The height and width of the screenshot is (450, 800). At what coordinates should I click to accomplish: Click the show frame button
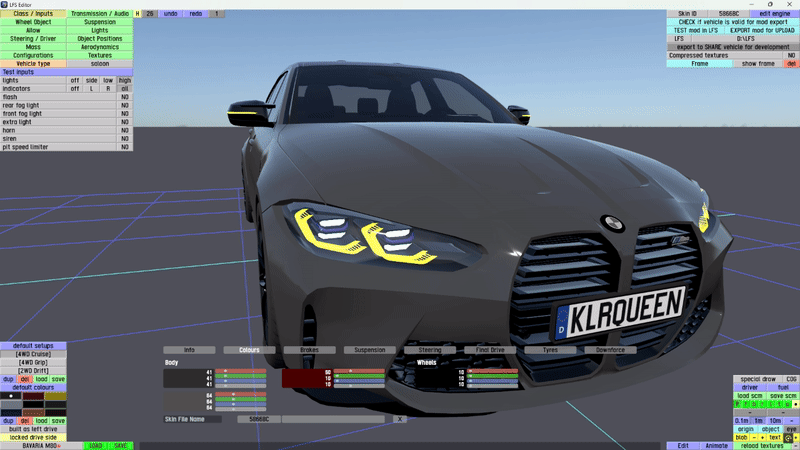758,64
